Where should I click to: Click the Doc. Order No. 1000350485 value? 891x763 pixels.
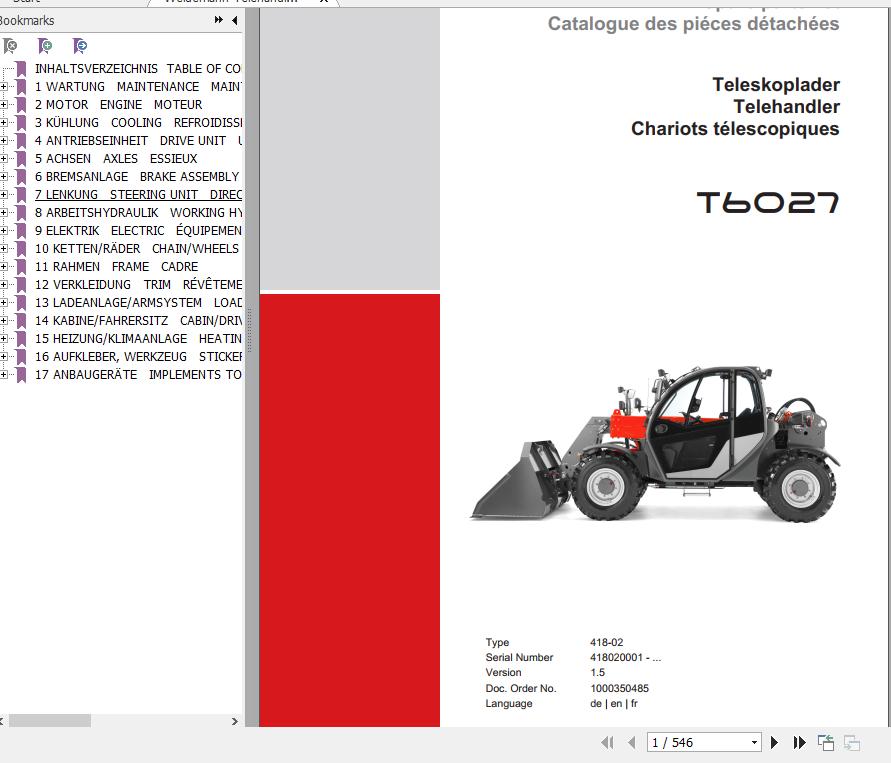[619, 688]
